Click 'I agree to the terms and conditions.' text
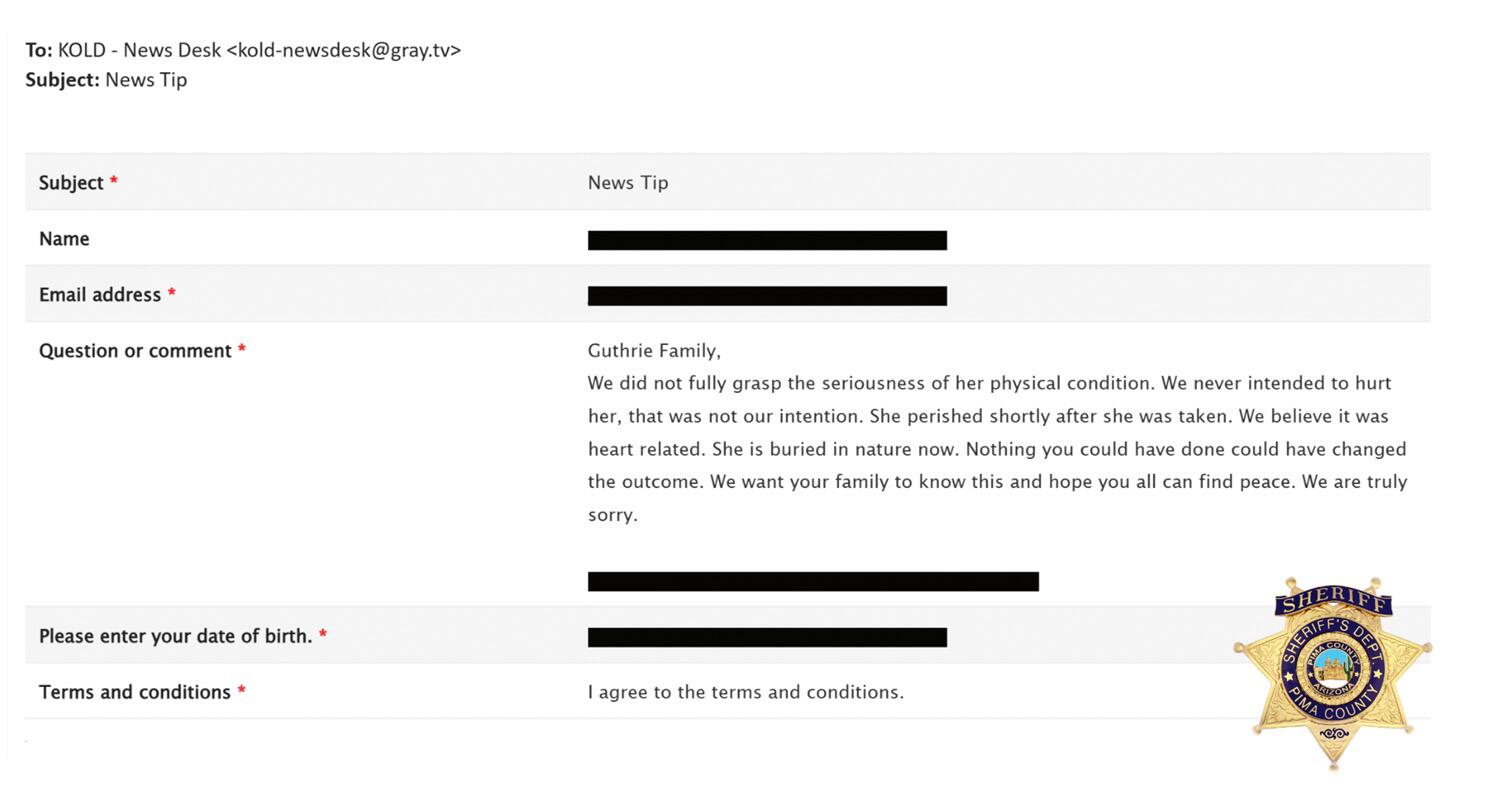This screenshot has height=810, width=1486. pos(746,692)
